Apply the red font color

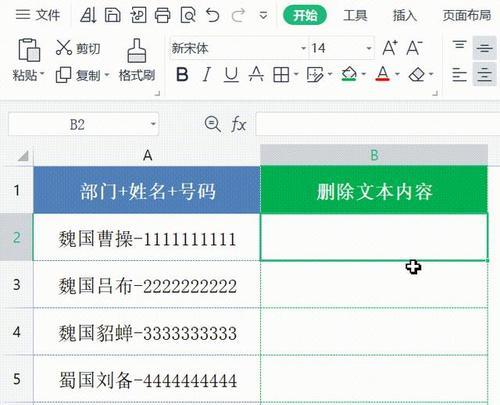point(382,74)
